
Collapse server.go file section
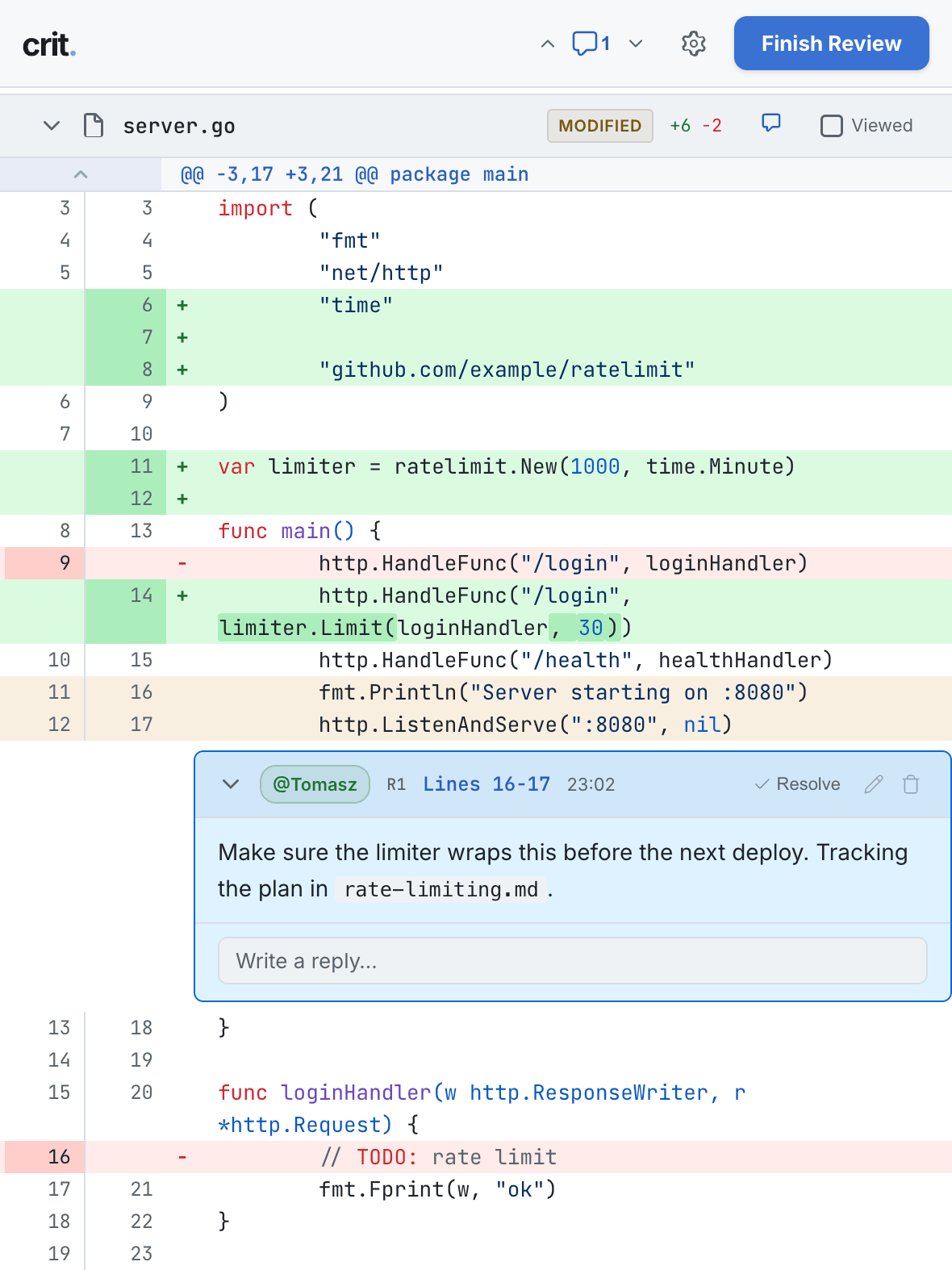pyautogui.click(x=52, y=126)
